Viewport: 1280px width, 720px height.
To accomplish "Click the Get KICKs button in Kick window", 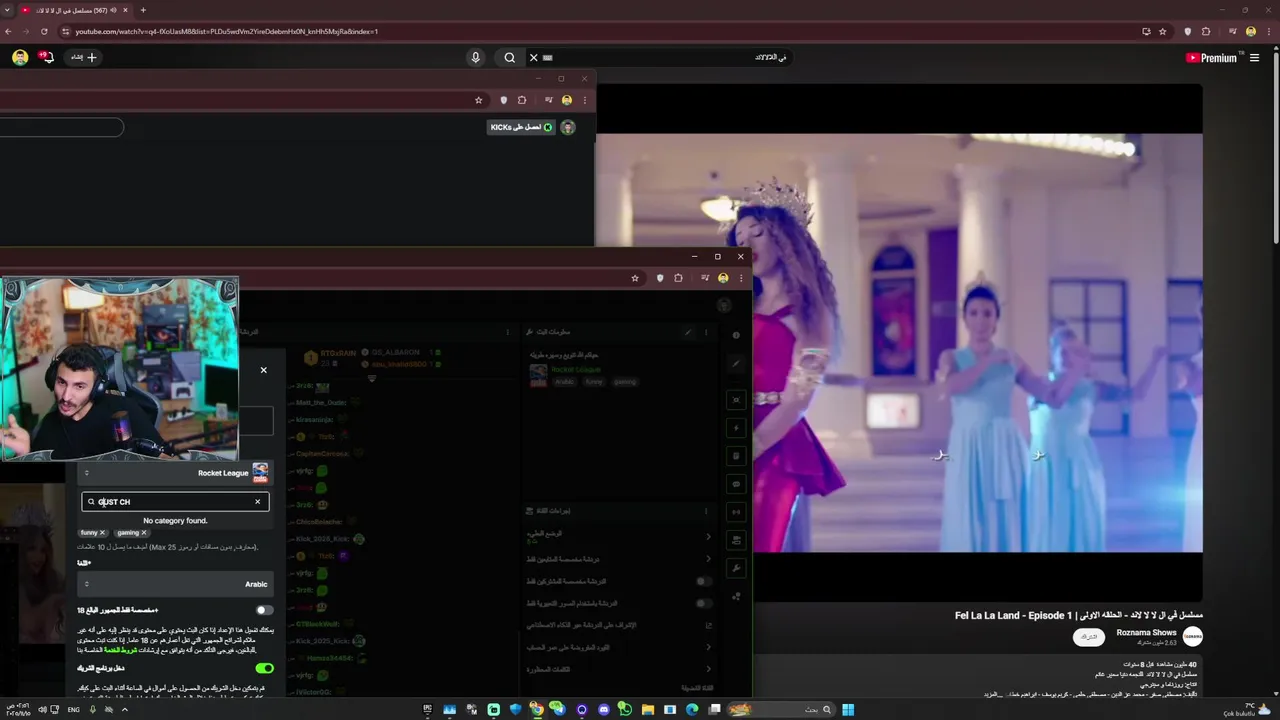I will point(521,127).
